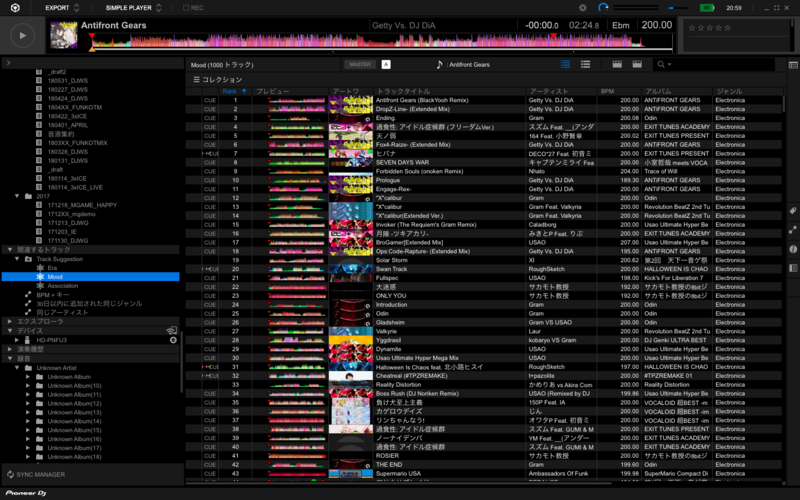Click preview waveform of the Yggdrasil row
This screenshot has width=800, height=500.
click(x=296, y=340)
